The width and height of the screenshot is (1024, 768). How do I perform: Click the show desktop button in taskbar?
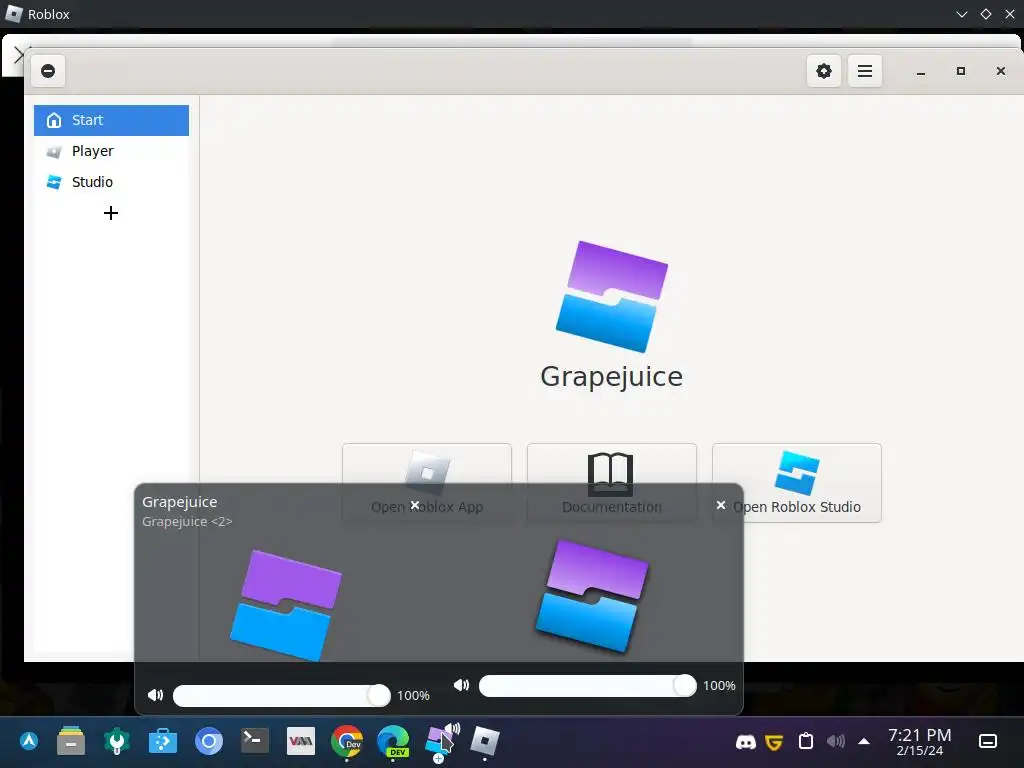click(x=988, y=741)
